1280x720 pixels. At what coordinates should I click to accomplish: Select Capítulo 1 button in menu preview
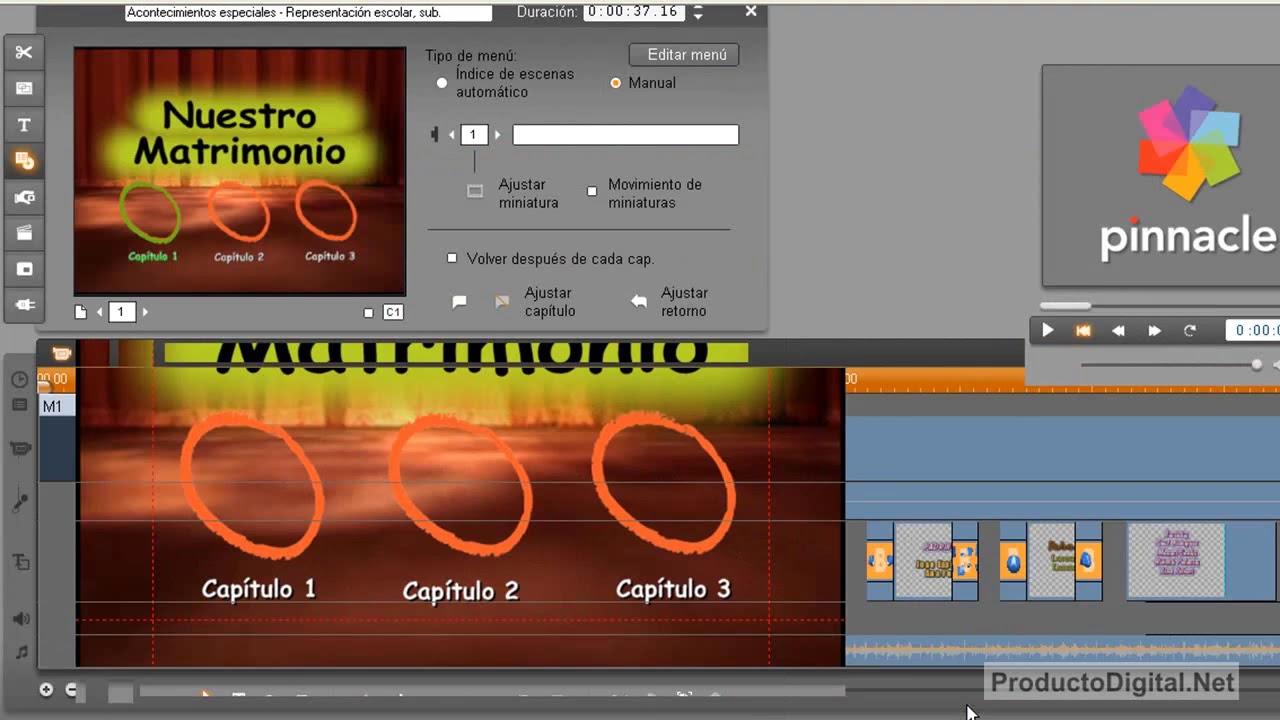click(151, 212)
